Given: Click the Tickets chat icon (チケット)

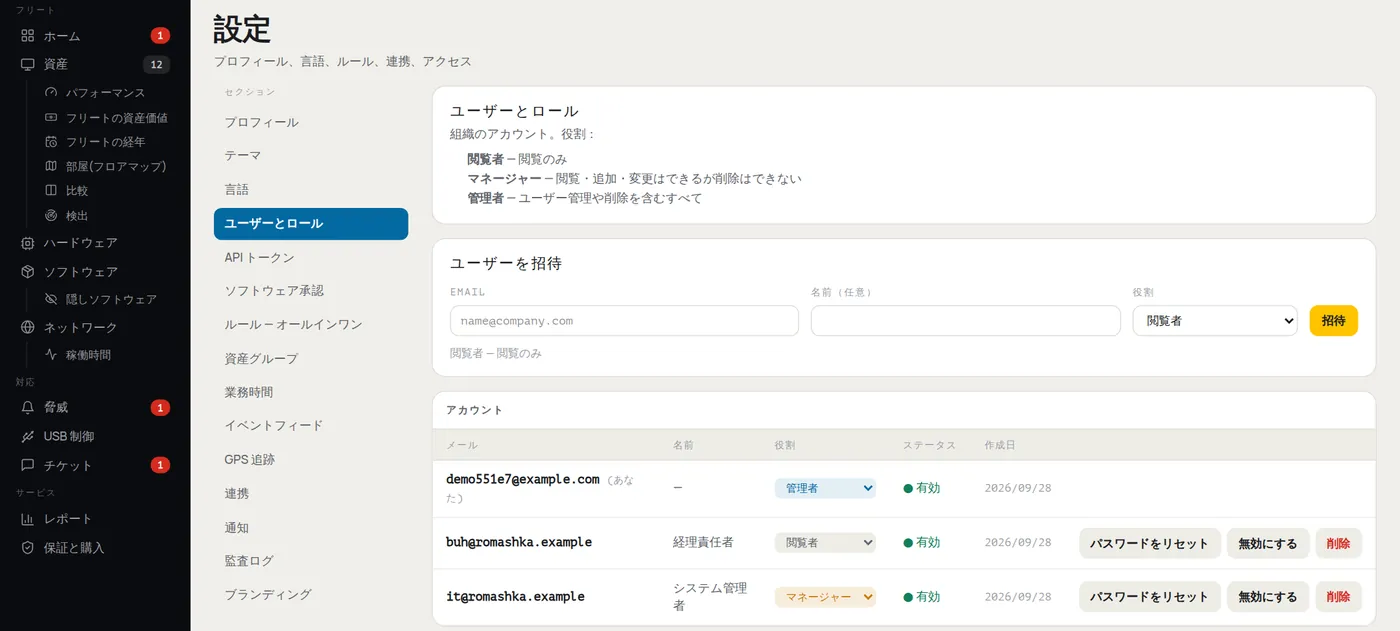Looking at the screenshot, I should pyautogui.click(x=27, y=466).
